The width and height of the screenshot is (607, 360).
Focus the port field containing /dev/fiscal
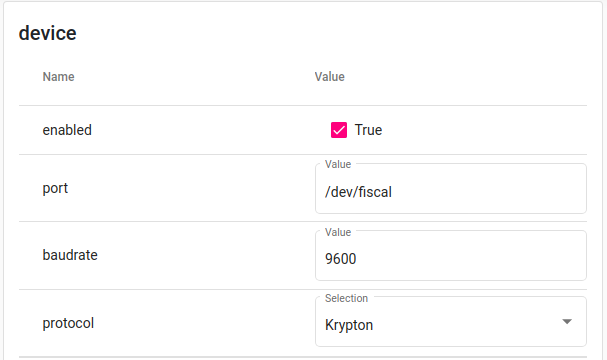451,189
